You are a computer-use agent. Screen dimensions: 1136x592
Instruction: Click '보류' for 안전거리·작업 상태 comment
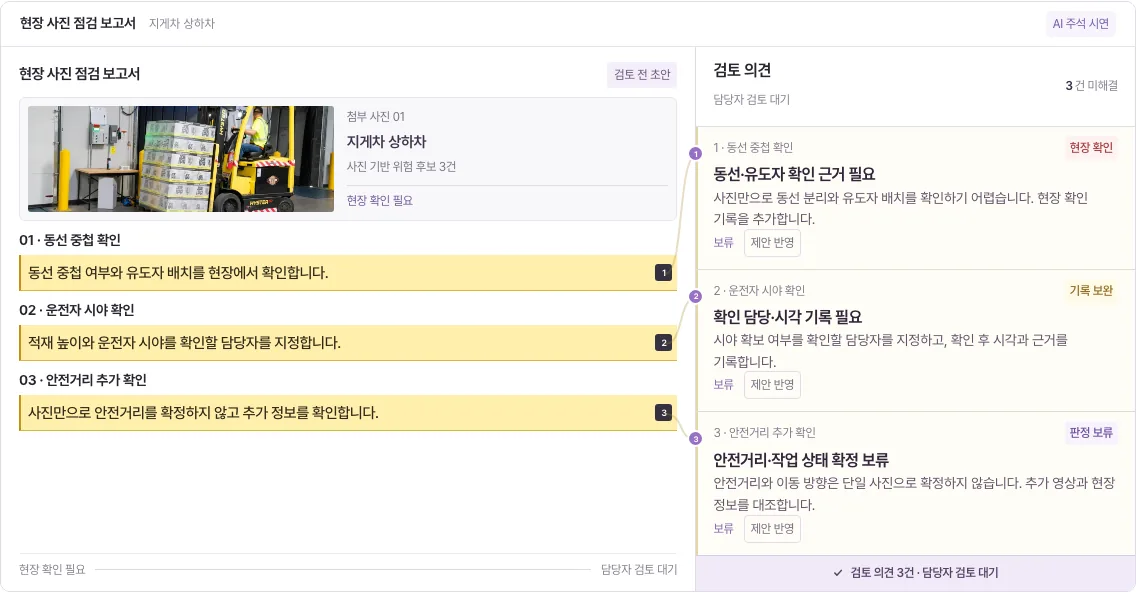tap(723, 529)
